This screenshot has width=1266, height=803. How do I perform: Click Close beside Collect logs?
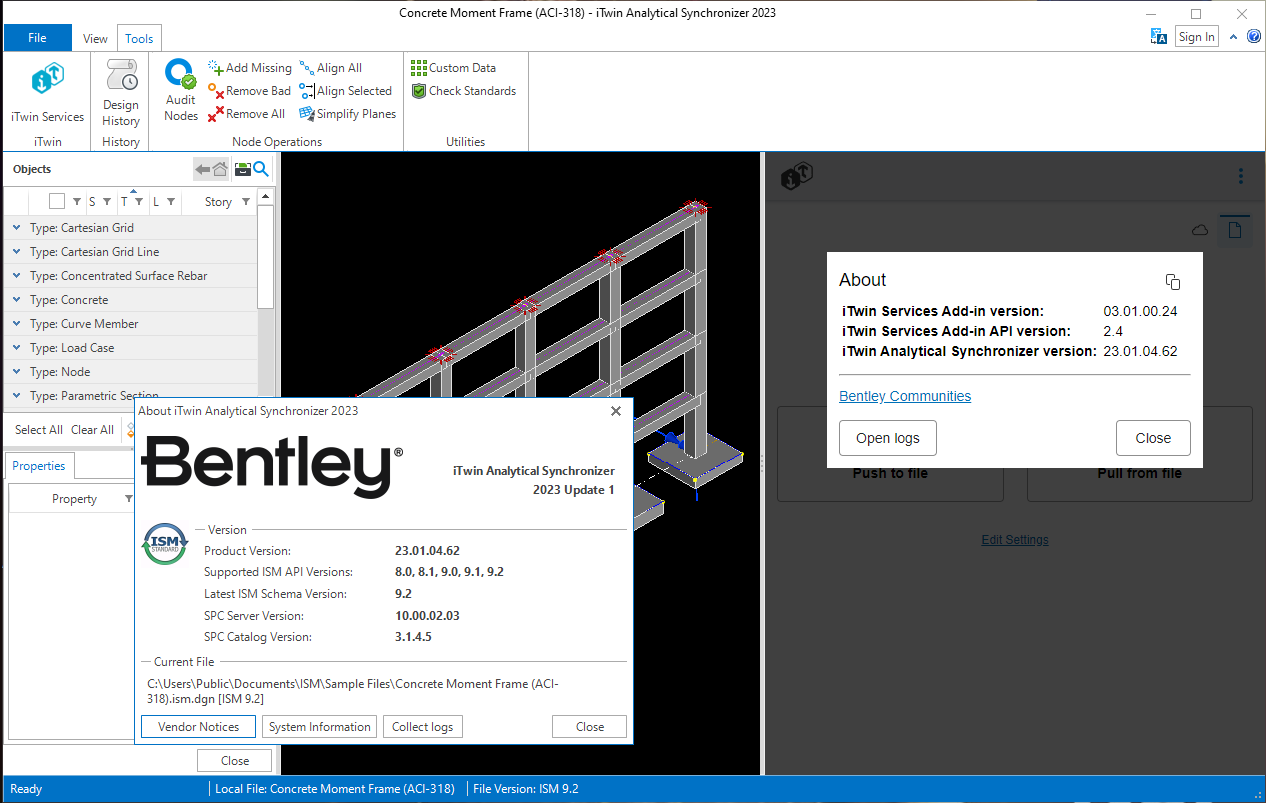coord(590,727)
